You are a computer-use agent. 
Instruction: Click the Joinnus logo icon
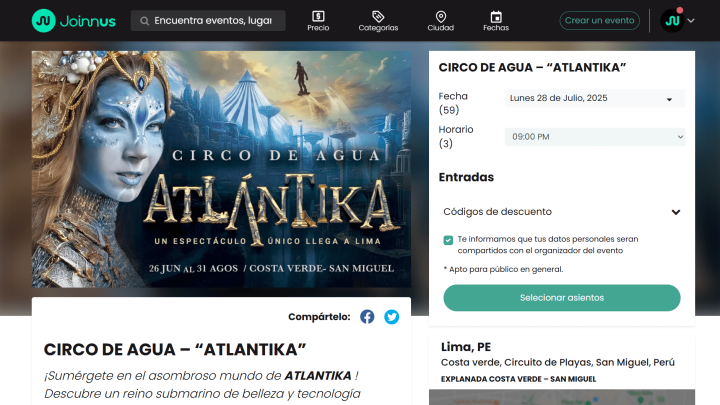[44, 21]
